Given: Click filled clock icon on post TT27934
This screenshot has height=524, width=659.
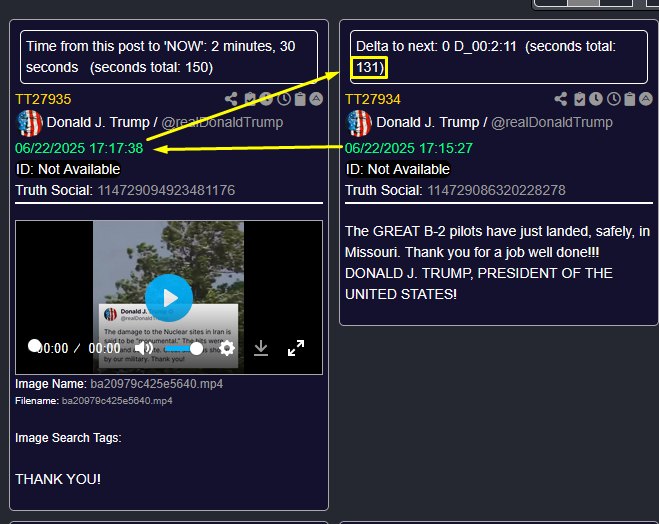Looking at the screenshot, I should click(x=596, y=99).
